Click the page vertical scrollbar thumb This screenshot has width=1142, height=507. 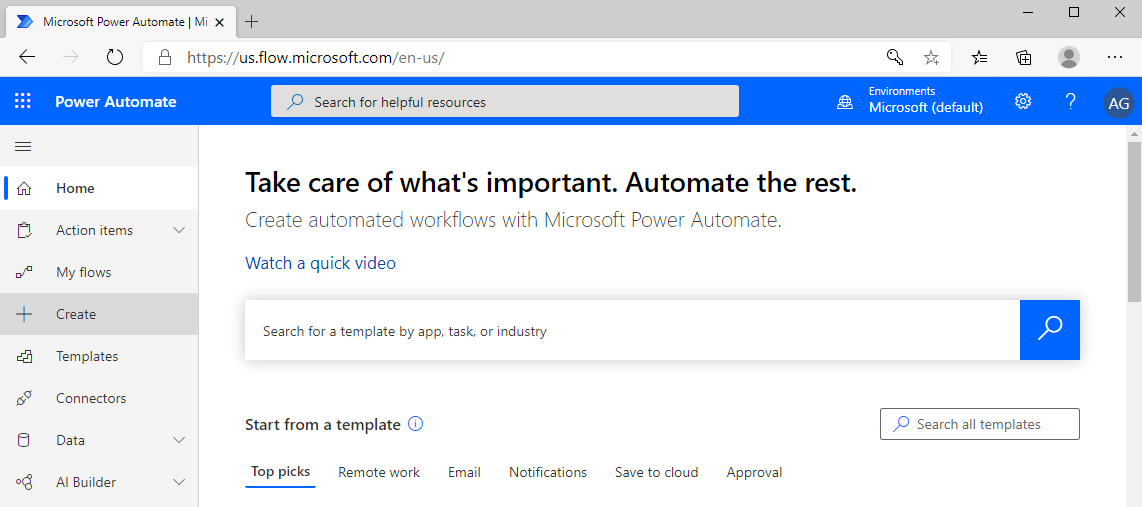click(x=1134, y=222)
